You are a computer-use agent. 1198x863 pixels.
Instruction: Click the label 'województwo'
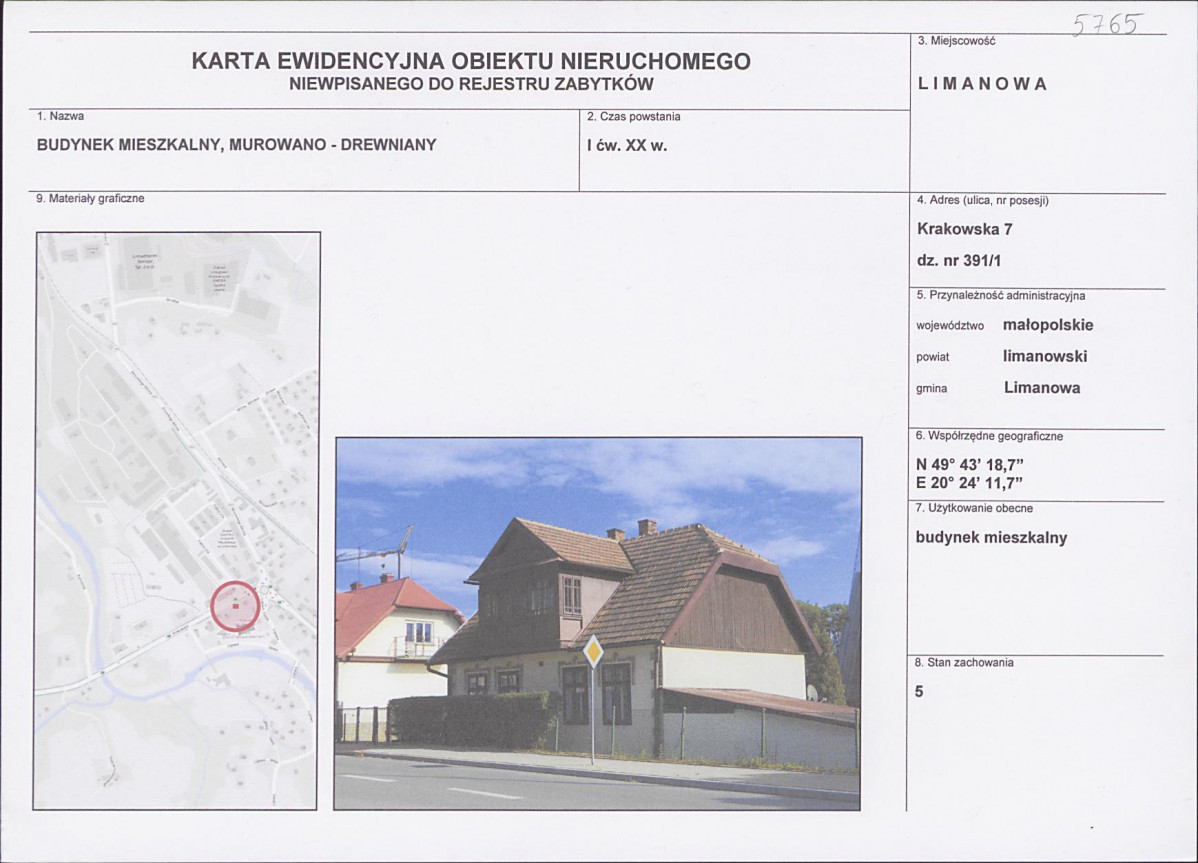[950, 326]
